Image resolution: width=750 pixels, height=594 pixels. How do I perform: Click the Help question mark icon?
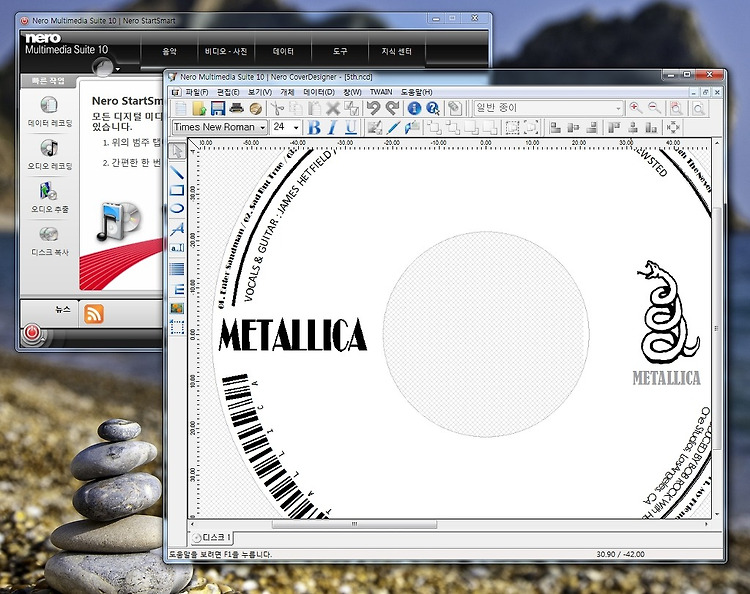(x=433, y=108)
